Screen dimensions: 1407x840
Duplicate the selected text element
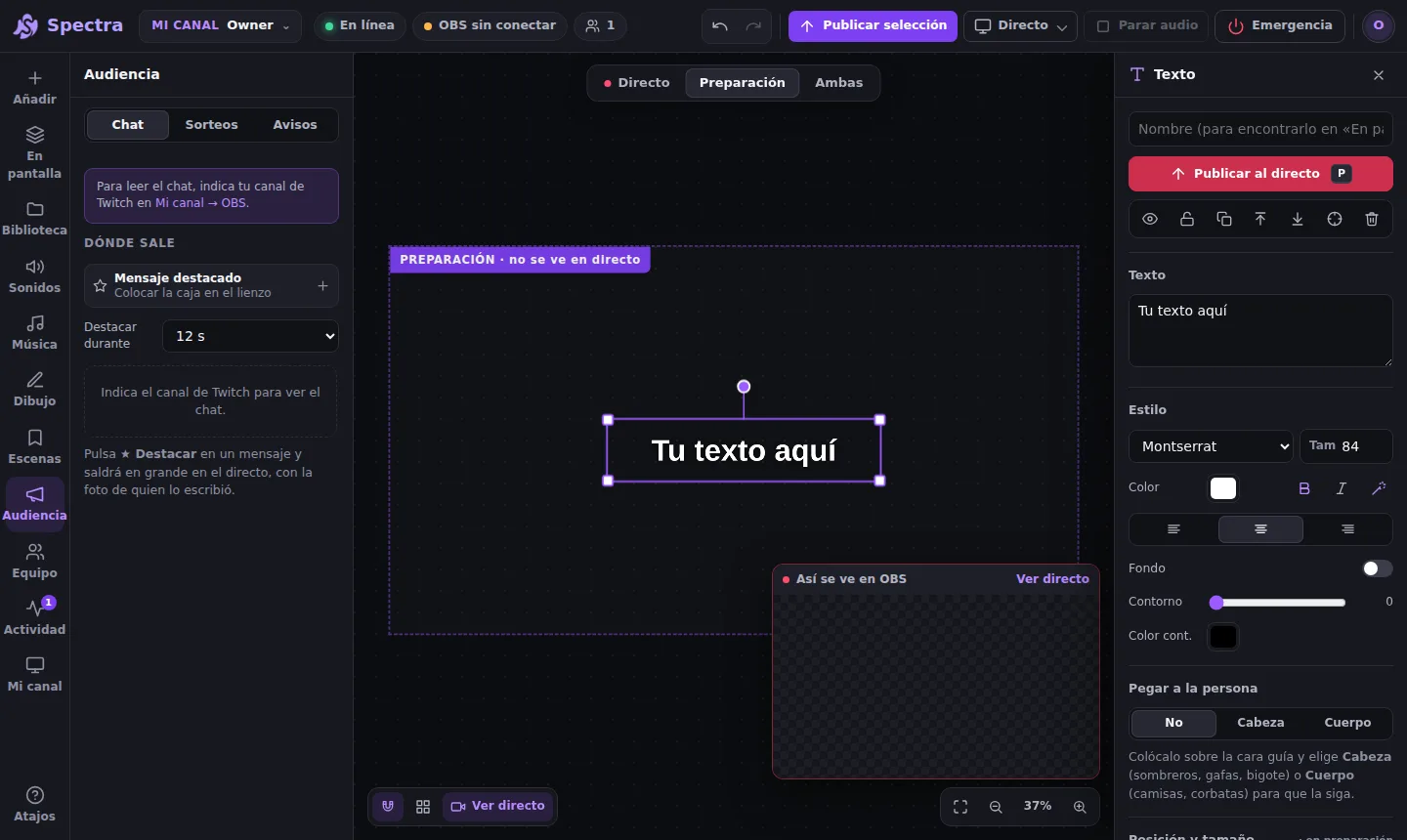[1223, 219]
